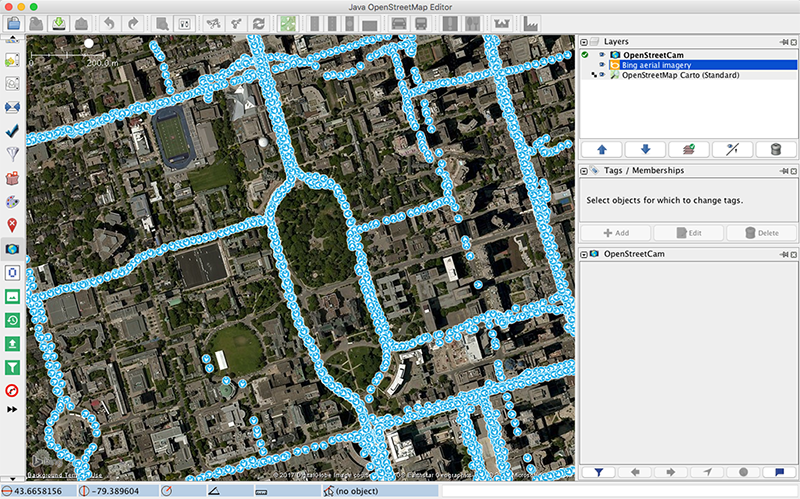This screenshot has height=499, width=800.
Task: Select the OpenStreetMap Carto (Standard) layer
Action: (679, 75)
